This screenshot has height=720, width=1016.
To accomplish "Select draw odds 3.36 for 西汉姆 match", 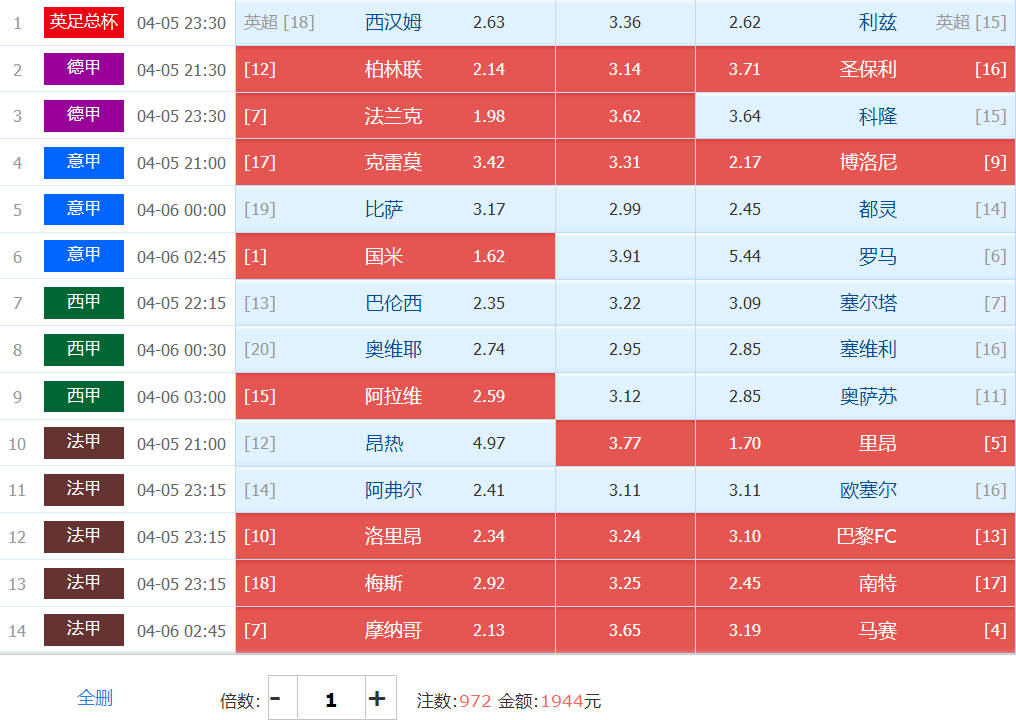I will tap(625, 22).
